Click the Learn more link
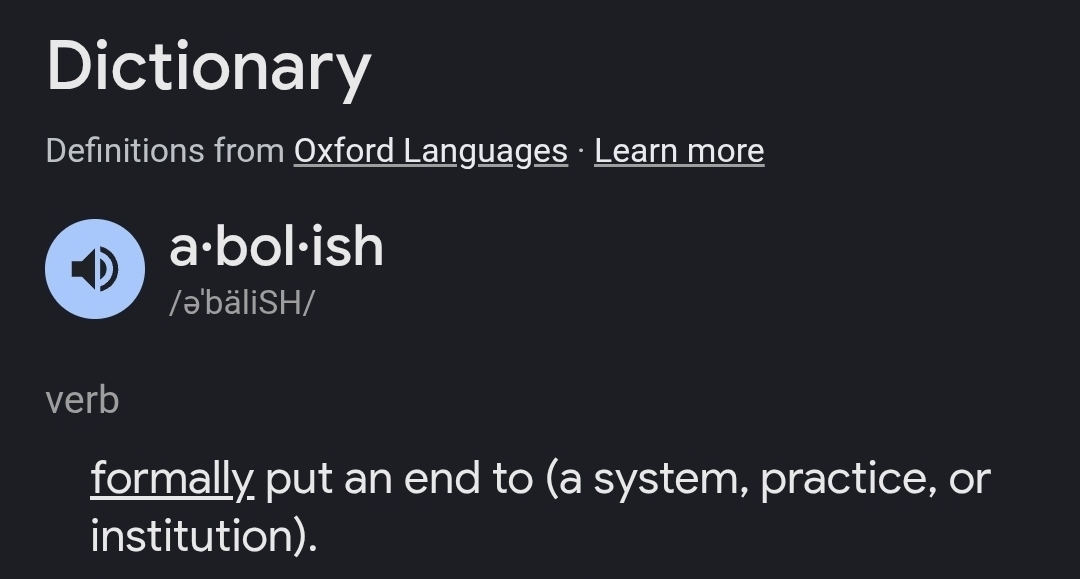Screen dimensions: 1080x579 coord(679,151)
